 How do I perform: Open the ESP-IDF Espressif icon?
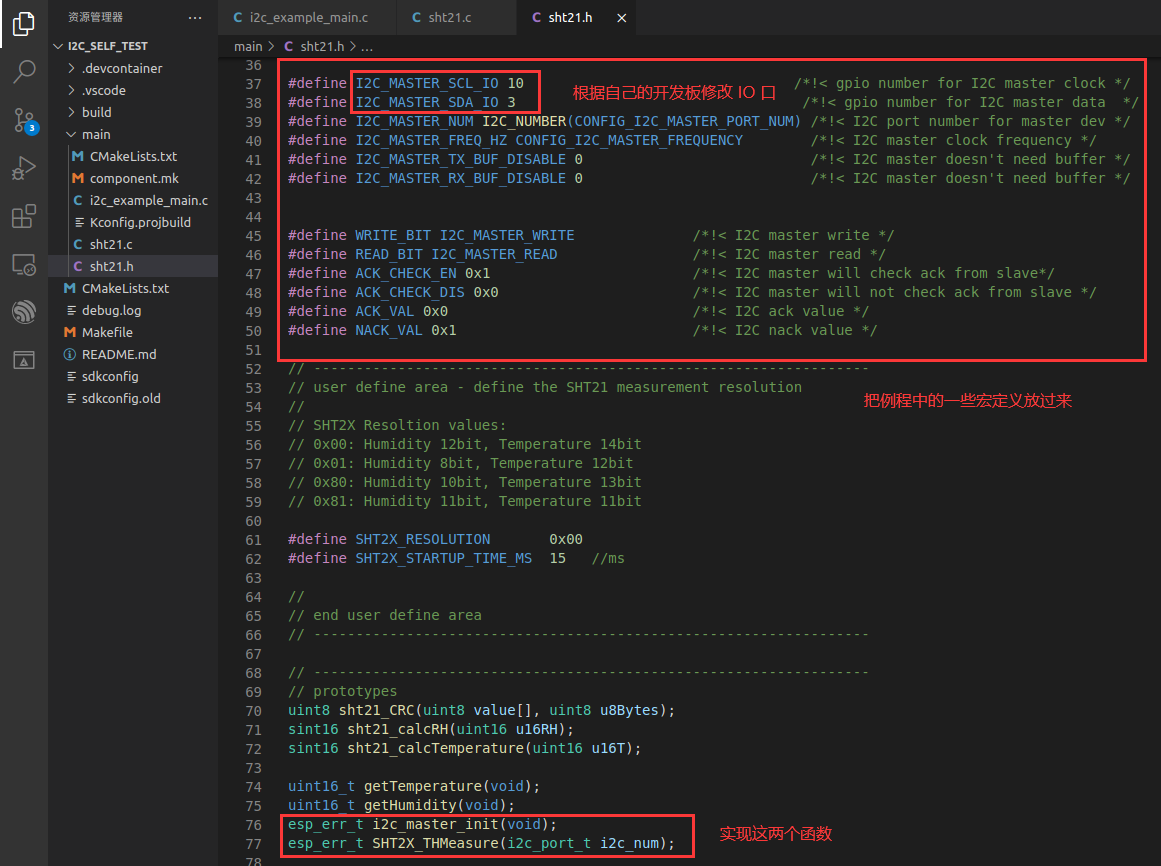(x=24, y=312)
